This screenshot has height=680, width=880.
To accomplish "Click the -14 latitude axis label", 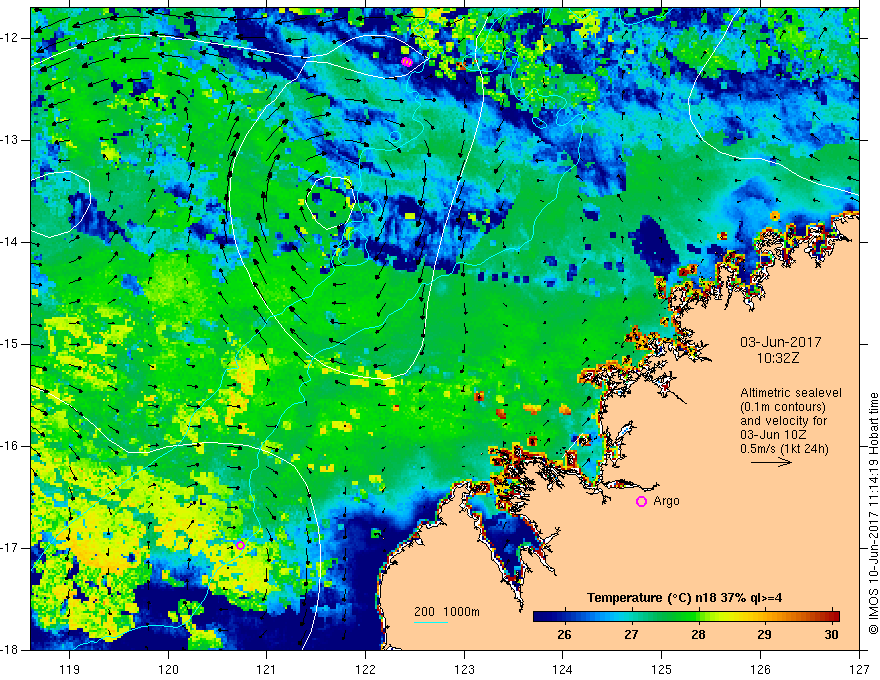I will tap(11, 242).
